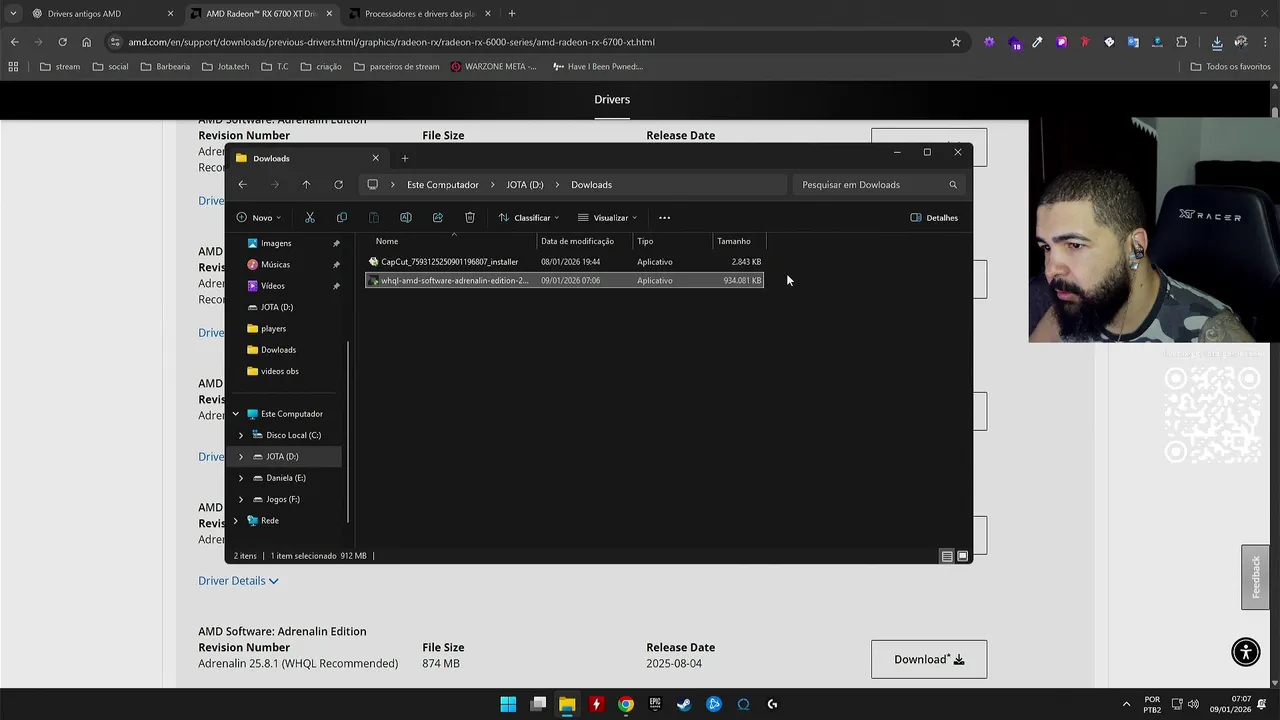Click Este Computador in address breadcrumb
This screenshot has width=1280, height=720.
pos(442,184)
